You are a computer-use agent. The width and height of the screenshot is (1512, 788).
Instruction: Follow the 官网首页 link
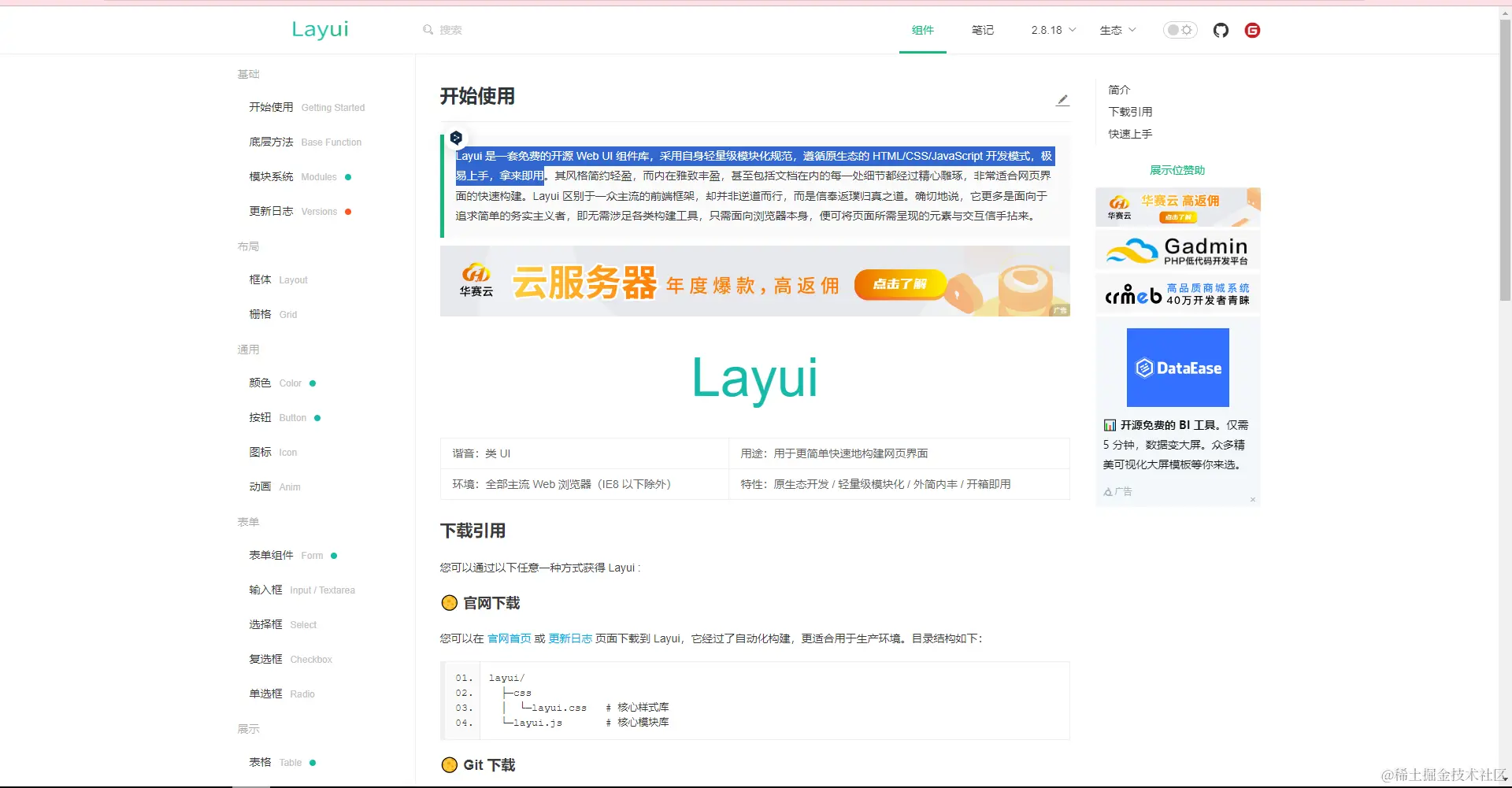click(x=509, y=638)
